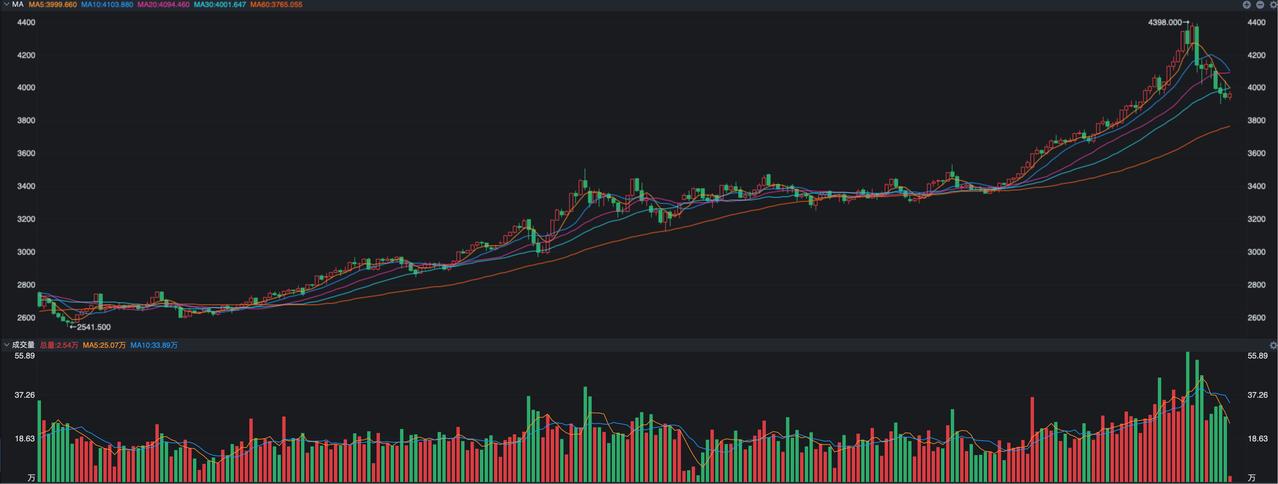
Task: Collapse the 成交量 volume panel chevron
Action: click(6, 345)
